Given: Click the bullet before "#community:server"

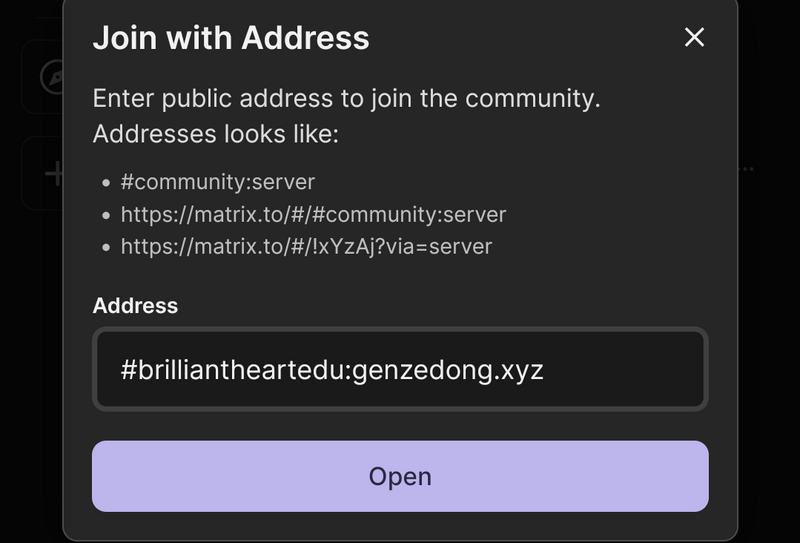Looking at the screenshot, I should (x=107, y=183).
